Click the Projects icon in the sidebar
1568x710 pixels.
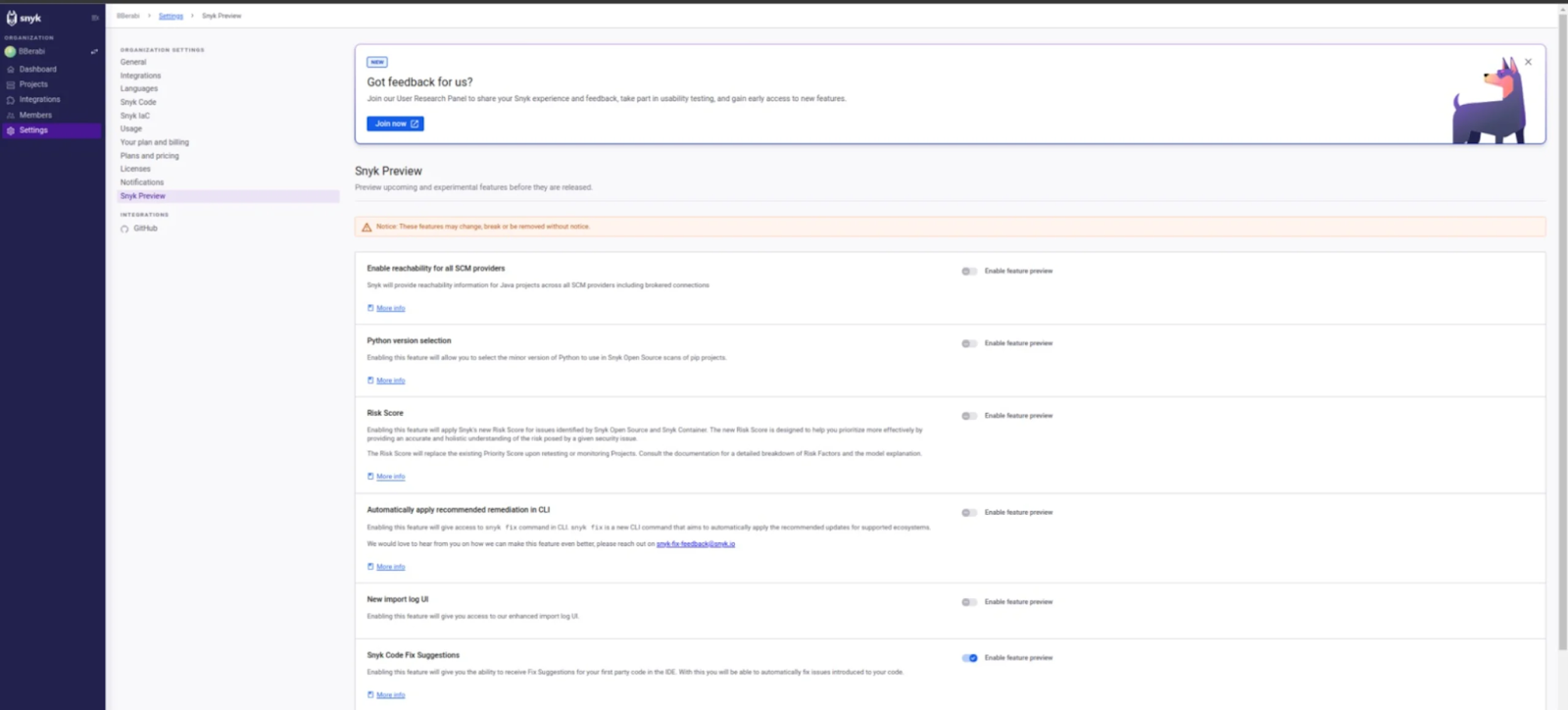pos(11,84)
